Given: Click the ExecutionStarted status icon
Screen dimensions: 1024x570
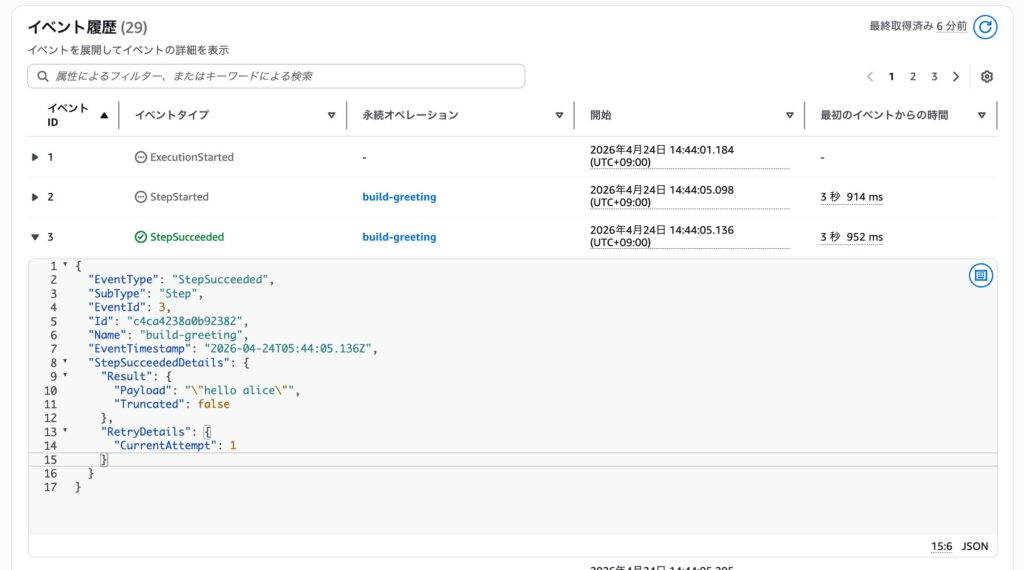Looking at the screenshot, I should coord(140,157).
